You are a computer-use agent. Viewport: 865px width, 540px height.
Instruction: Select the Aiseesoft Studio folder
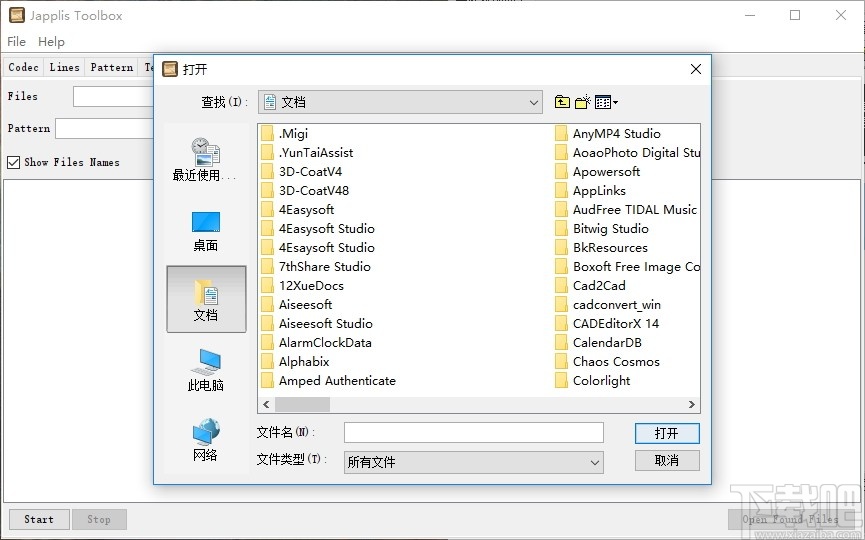click(x=317, y=324)
